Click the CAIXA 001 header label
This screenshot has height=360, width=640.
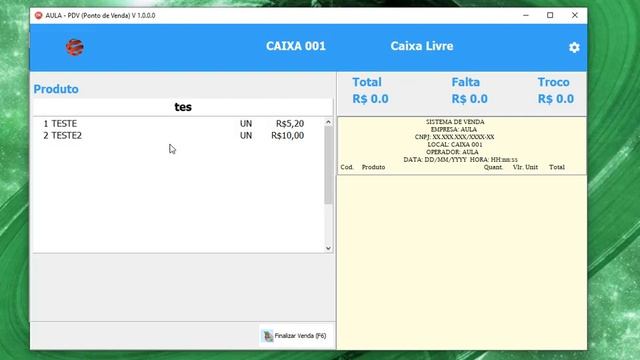296,46
